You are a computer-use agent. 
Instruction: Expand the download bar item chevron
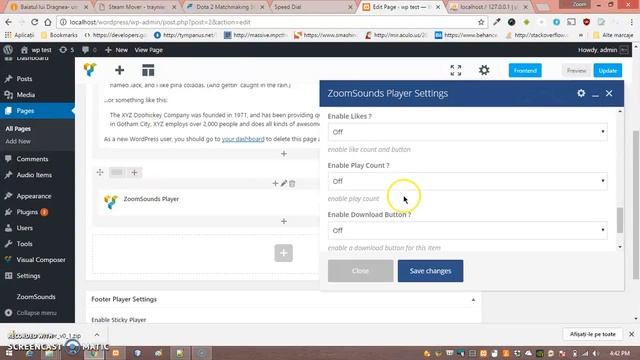97,335
